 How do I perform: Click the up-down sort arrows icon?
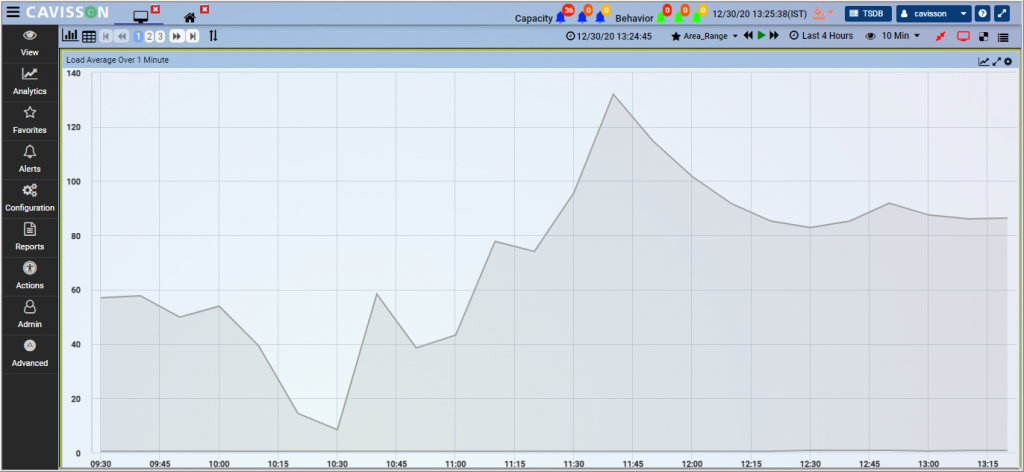213,36
